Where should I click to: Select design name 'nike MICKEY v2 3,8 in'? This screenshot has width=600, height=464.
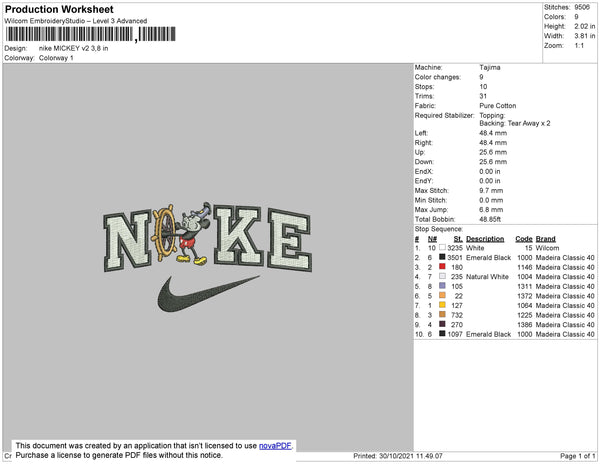(73, 48)
